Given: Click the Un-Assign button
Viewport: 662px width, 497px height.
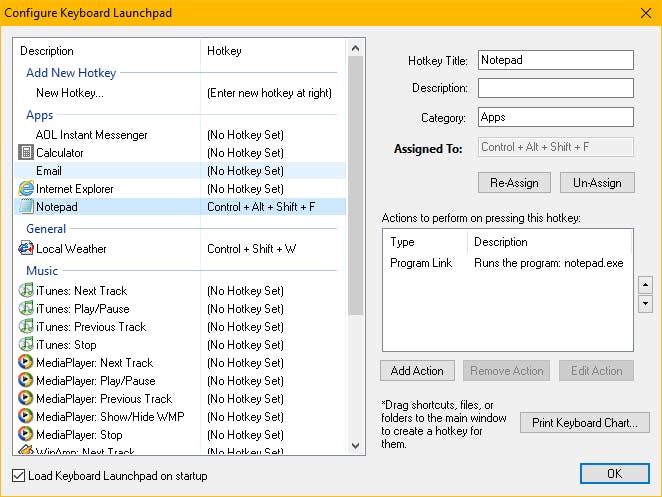Looking at the screenshot, I should pyautogui.click(x=596, y=183).
